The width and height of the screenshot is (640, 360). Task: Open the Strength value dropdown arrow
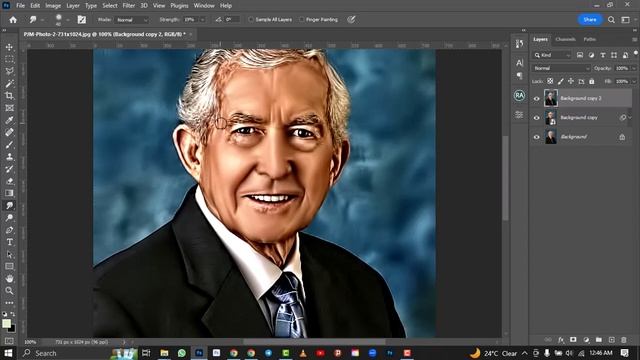click(x=202, y=20)
